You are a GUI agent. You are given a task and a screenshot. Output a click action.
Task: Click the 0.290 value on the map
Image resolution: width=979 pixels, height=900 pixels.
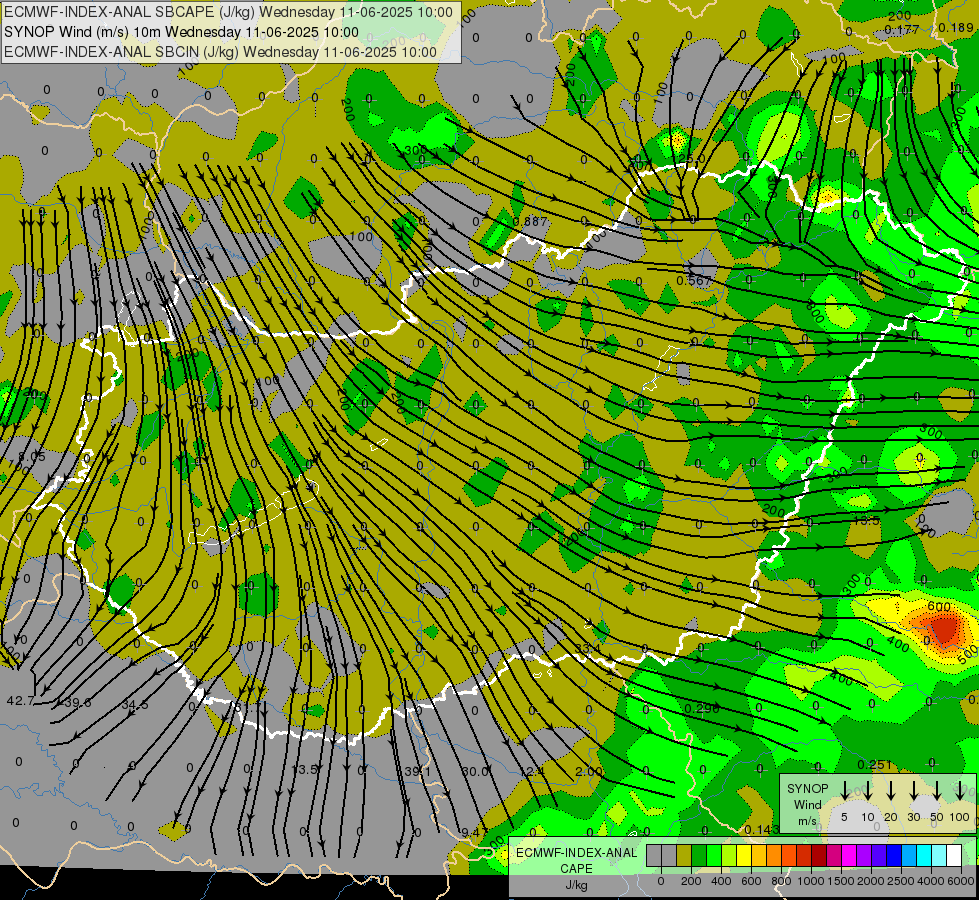click(702, 708)
